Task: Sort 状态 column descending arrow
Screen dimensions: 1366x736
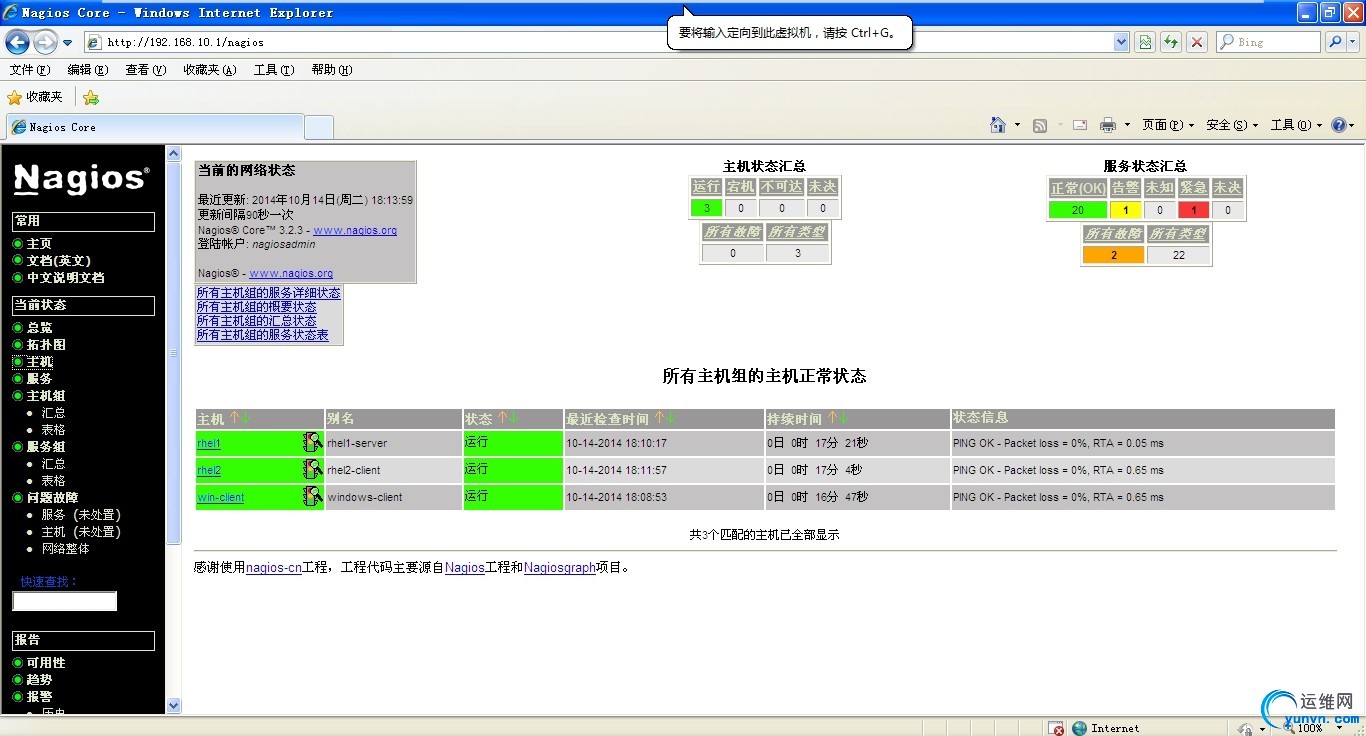Action: point(514,418)
